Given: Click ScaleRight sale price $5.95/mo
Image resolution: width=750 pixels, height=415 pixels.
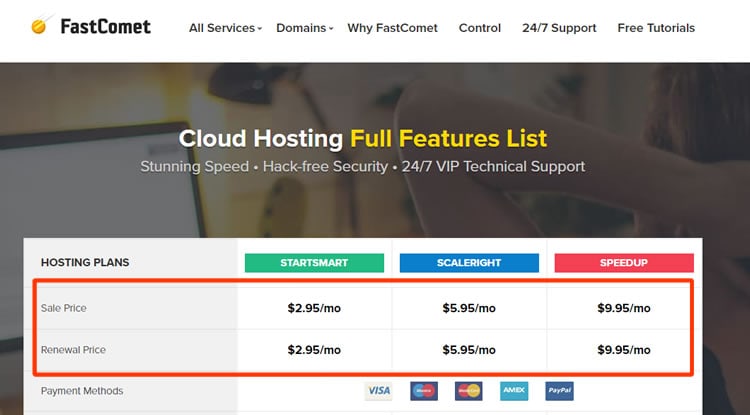Looking at the screenshot, I should pyautogui.click(x=469, y=308).
